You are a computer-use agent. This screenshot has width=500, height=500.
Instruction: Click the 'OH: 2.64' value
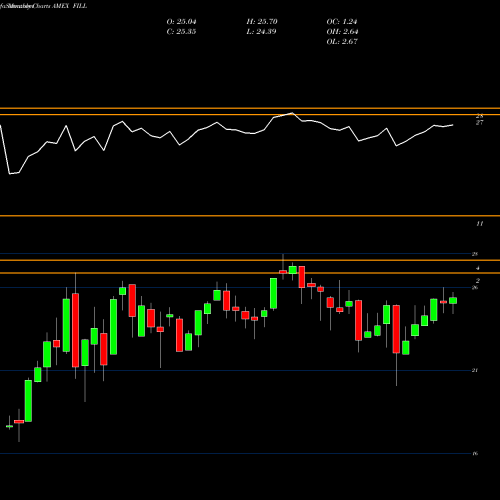pyautogui.click(x=342, y=32)
